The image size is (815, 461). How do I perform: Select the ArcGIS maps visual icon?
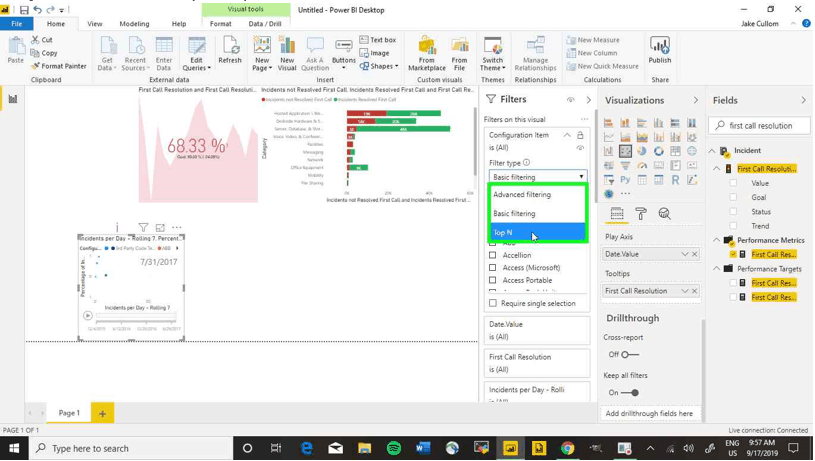pyautogui.click(x=608, y=194)
